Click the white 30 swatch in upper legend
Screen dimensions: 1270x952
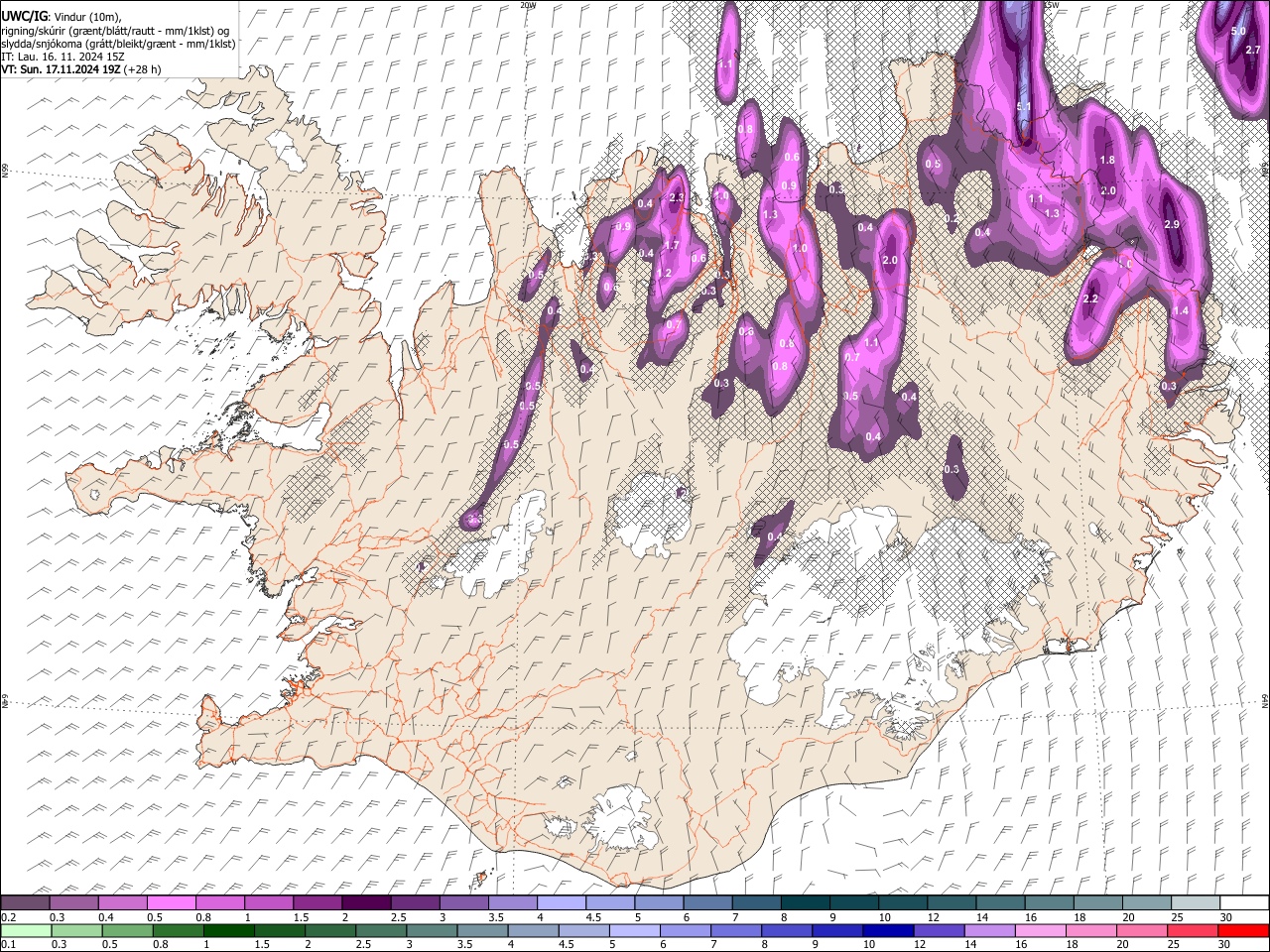(1244, 902)
